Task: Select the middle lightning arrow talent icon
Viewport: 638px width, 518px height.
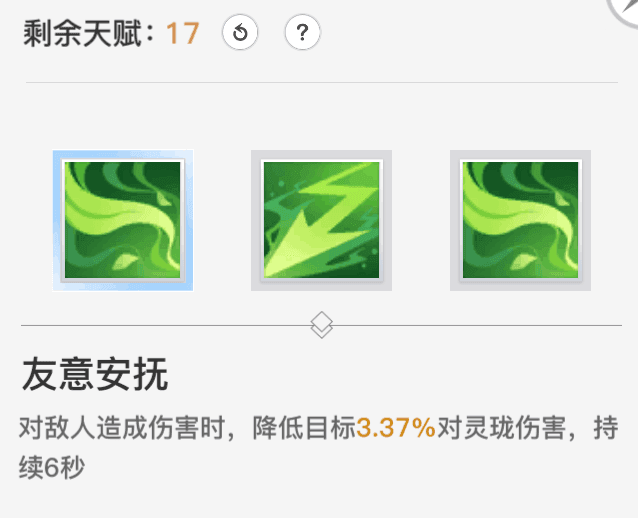Action: tap(321, 220)
